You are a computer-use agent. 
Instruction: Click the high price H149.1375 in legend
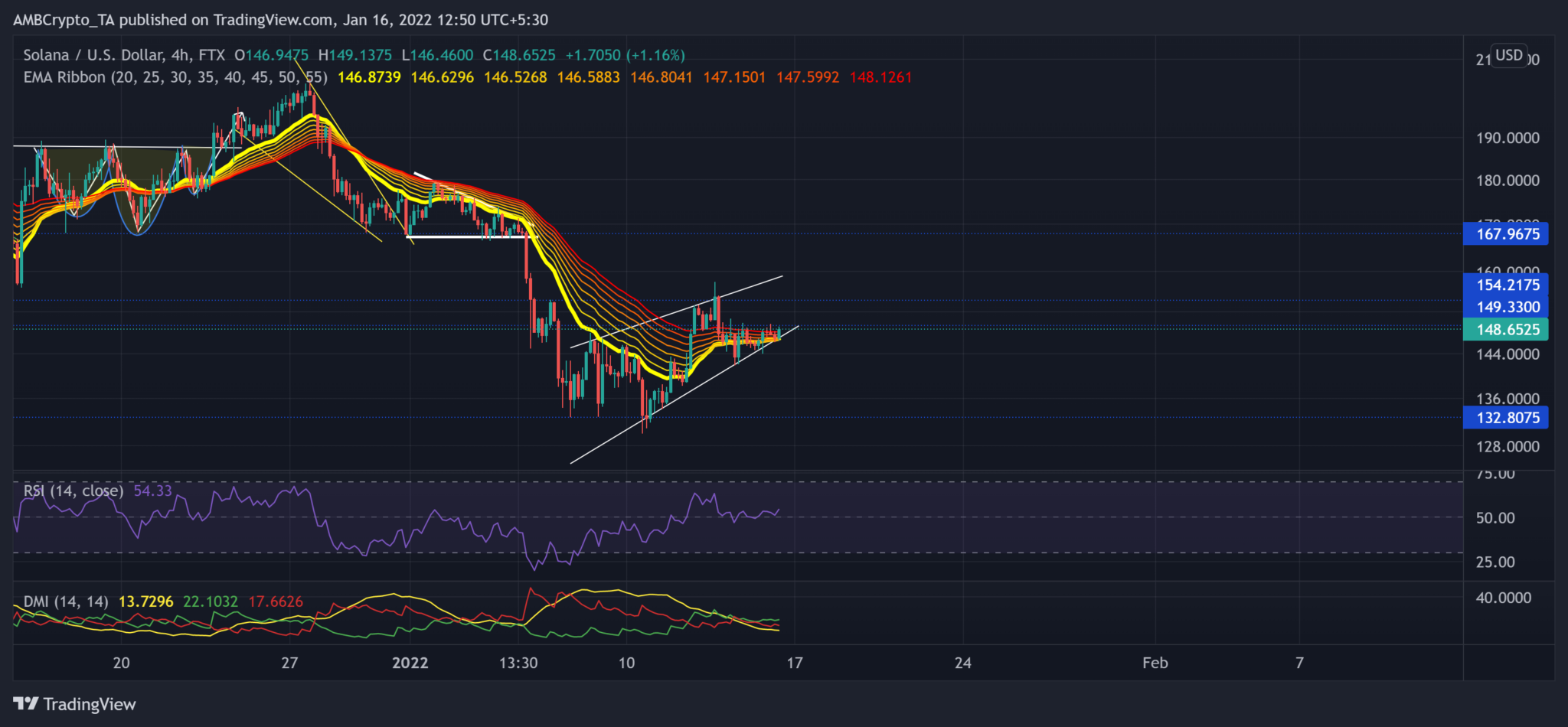coord(354,55)
